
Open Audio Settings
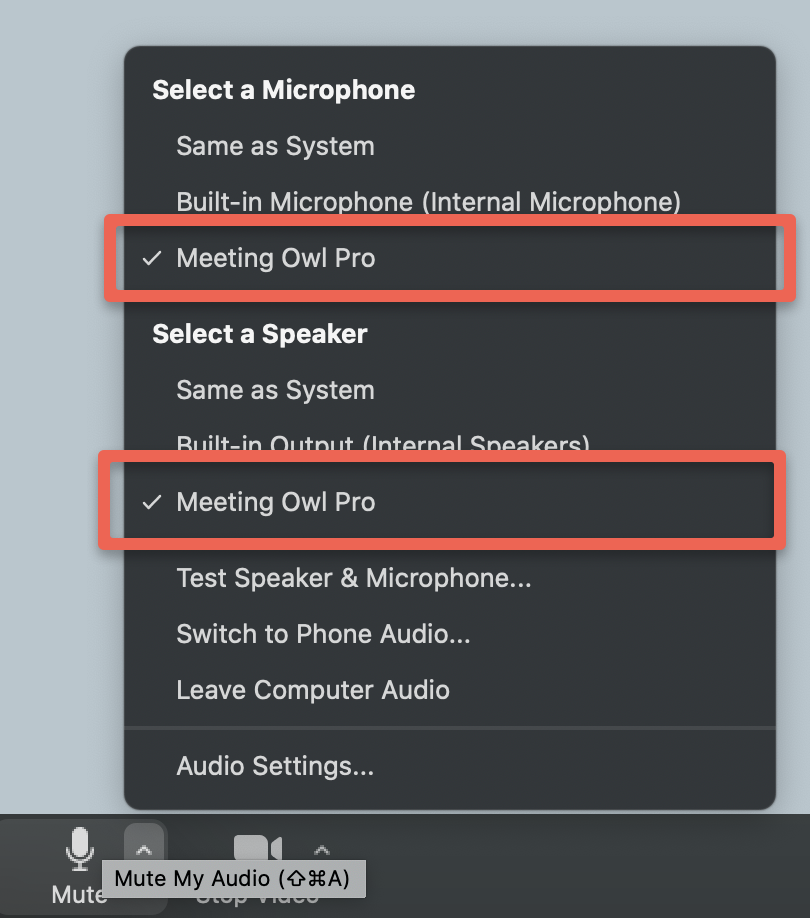coord(275,766)
